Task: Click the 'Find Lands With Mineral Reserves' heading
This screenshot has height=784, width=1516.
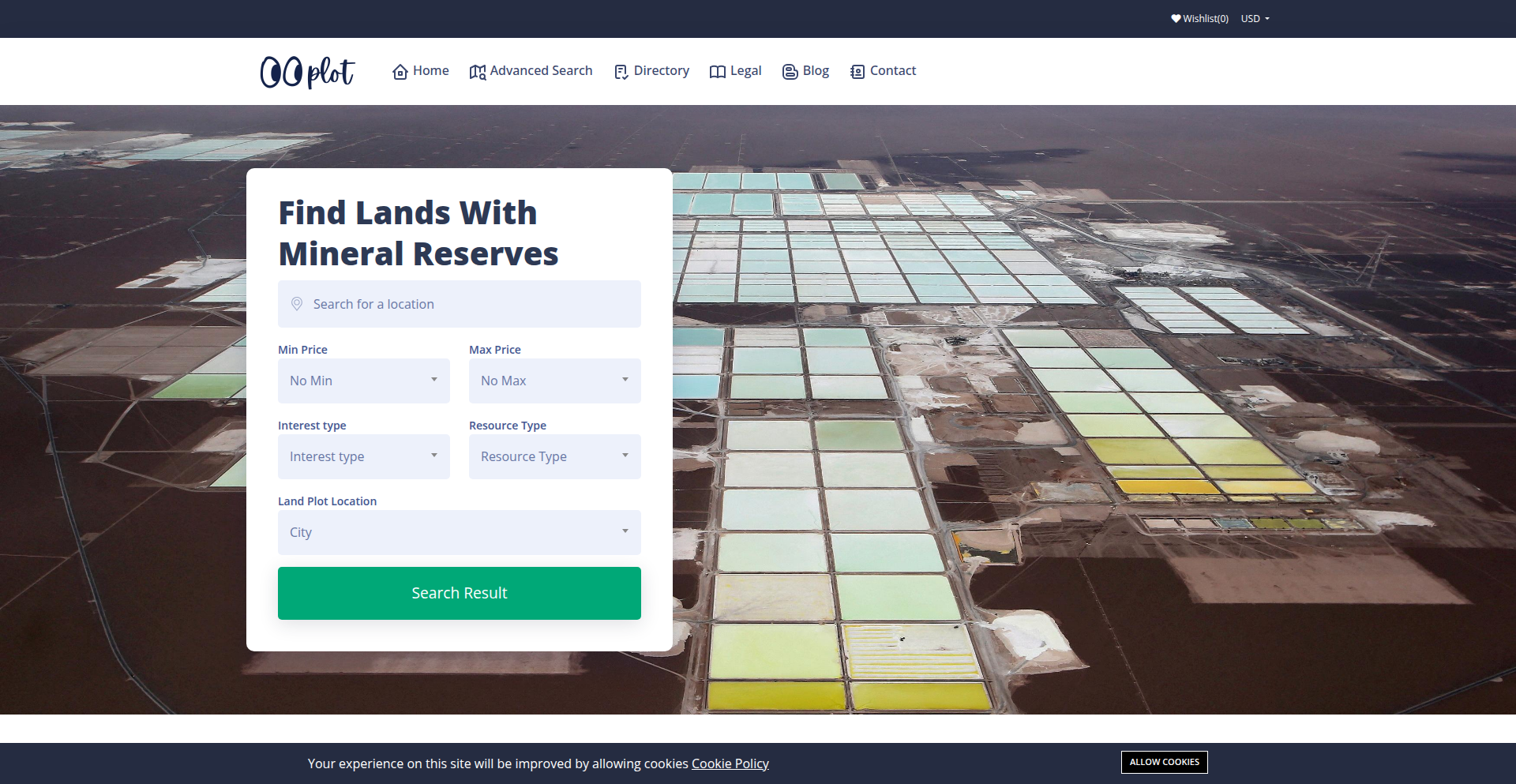Action: coord(418,233)
